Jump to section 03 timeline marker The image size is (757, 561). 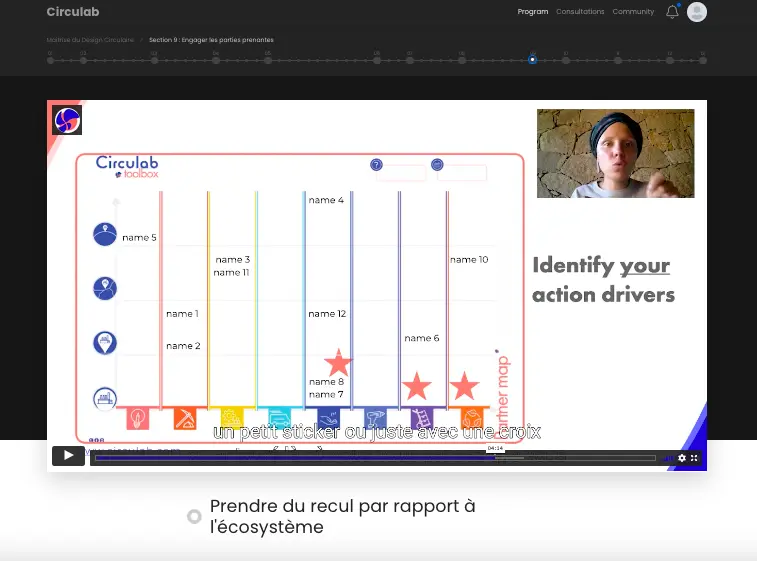[x=154, y=60]
